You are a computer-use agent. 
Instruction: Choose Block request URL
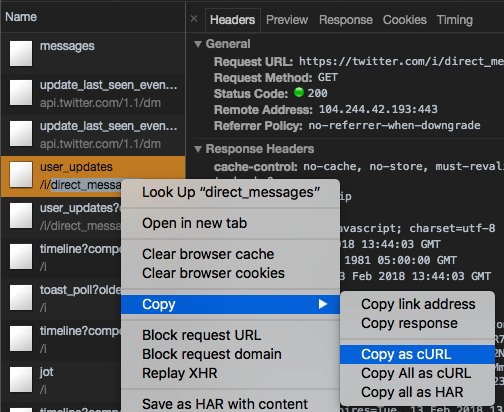231,335
